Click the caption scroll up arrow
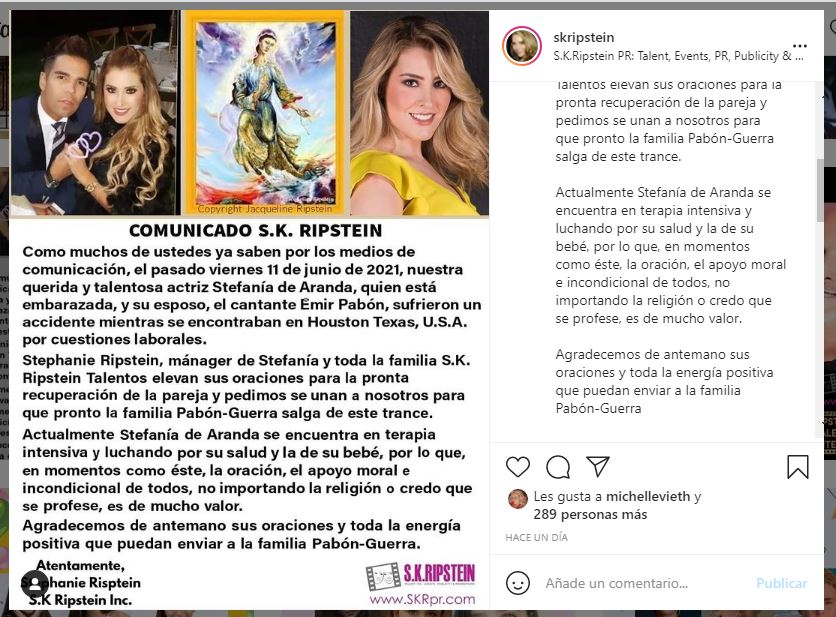The height and width of the screenshot is (617, 836). coord(820,94)
